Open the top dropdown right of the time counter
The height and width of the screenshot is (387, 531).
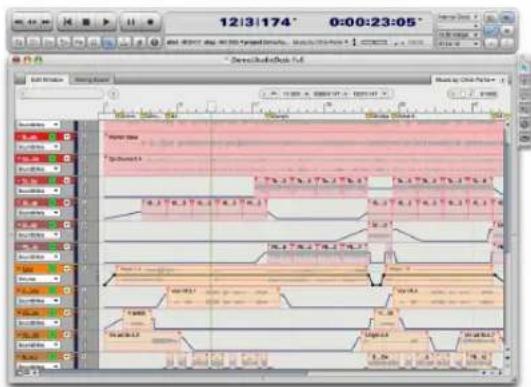pyautogui.click(x=458, y=17)
